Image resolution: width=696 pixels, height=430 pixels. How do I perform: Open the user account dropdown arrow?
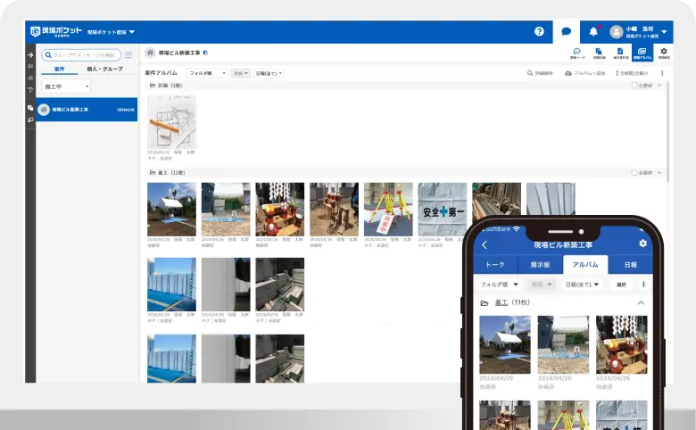[x=664, y=32]
